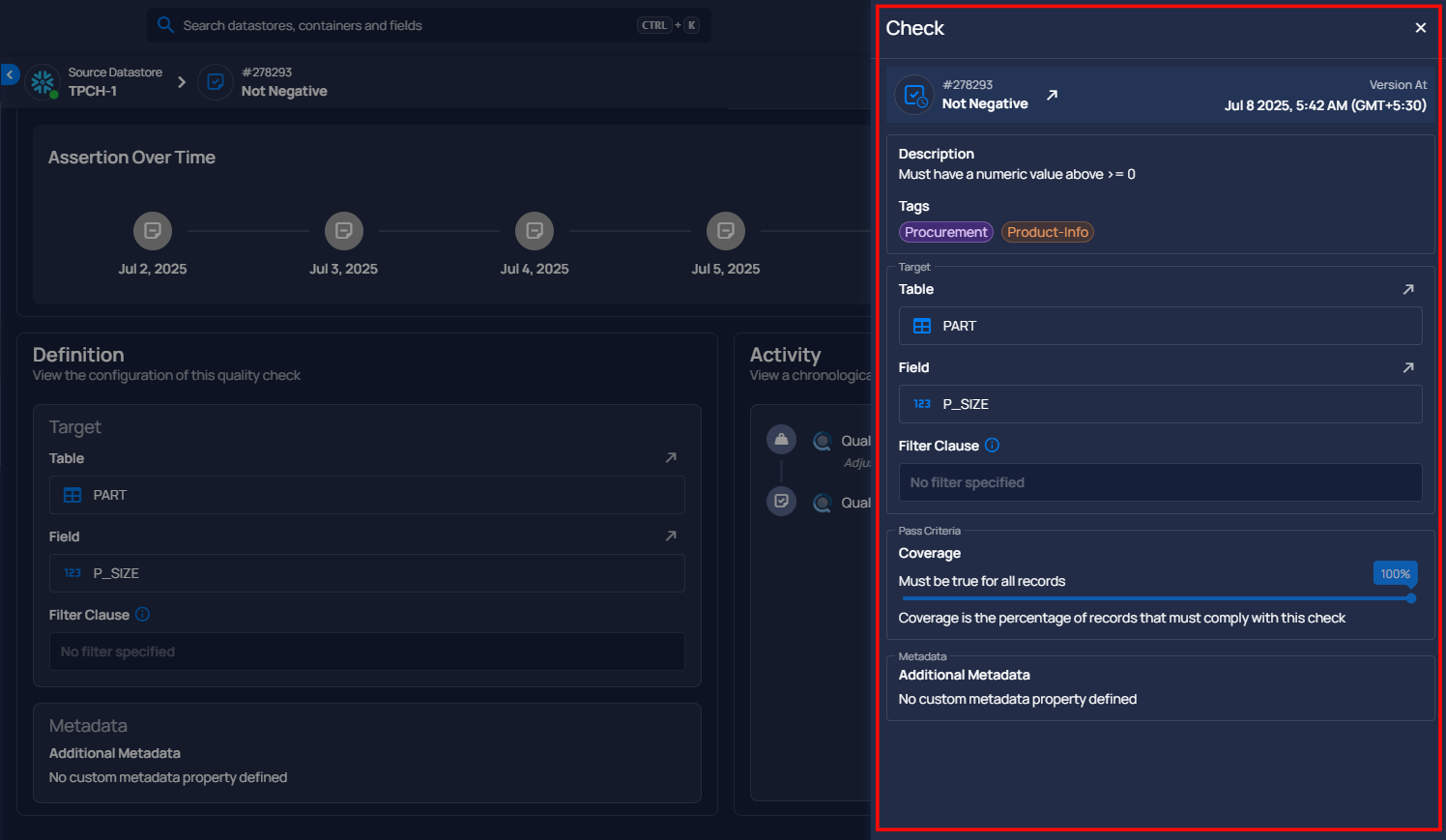This screenshot has width=1446, height=840.
Task: Show Filter Clause info in the Check panel
Action: tap(992, 446)
